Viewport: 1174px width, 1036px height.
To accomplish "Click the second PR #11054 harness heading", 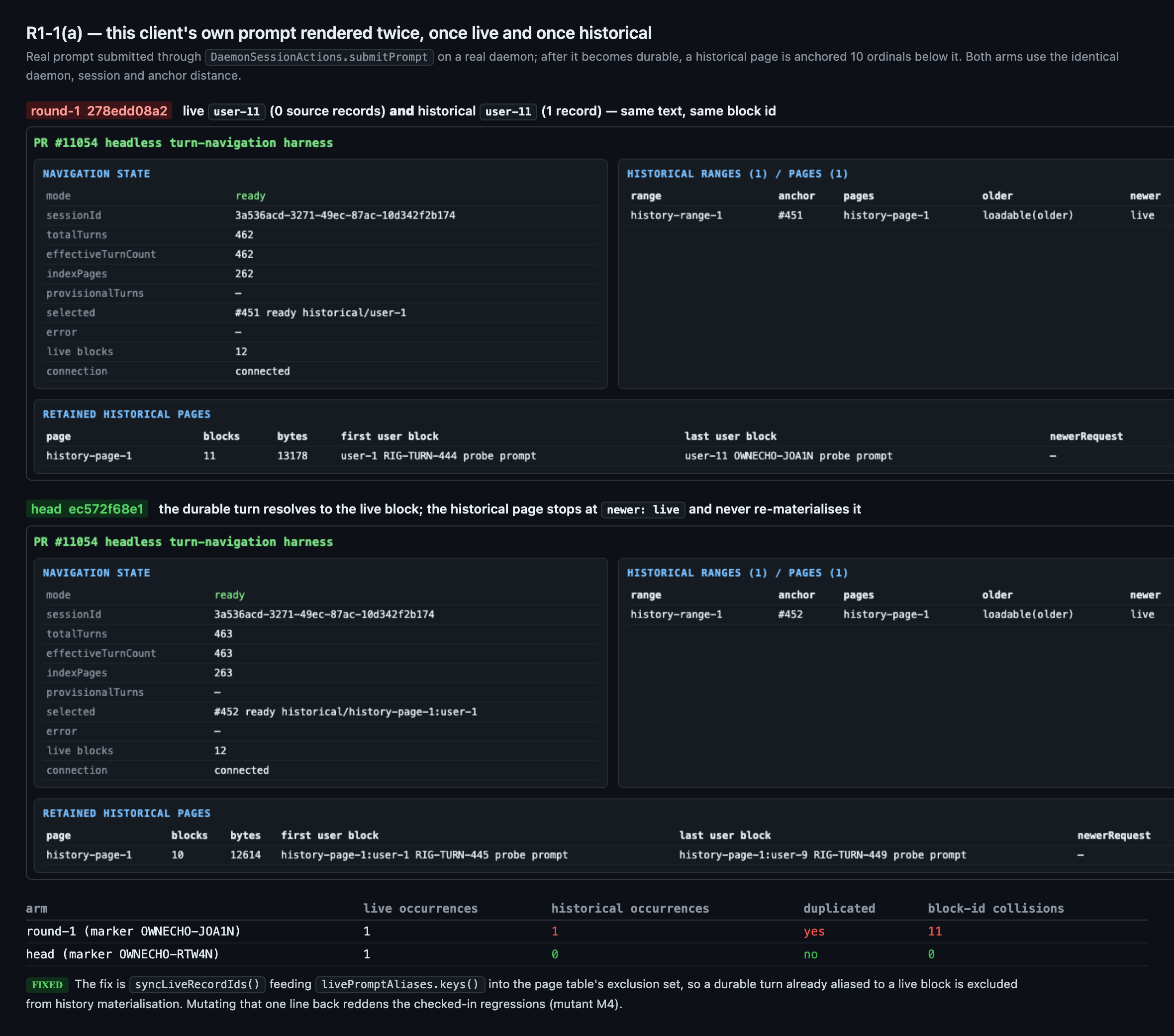I will point(183,542).
